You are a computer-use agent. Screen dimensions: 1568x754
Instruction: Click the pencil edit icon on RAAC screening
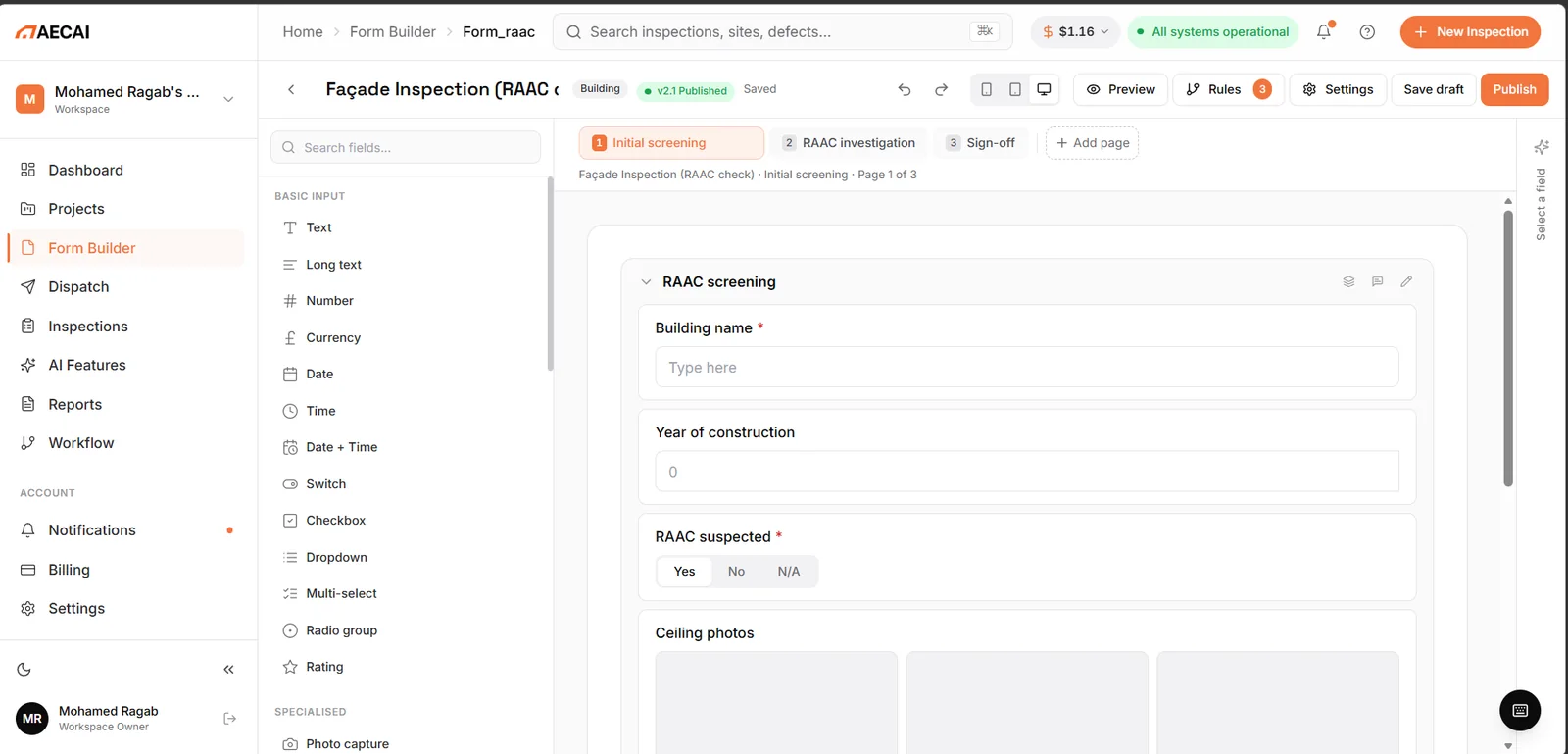pyautogui.click(x=1406, y=281)
